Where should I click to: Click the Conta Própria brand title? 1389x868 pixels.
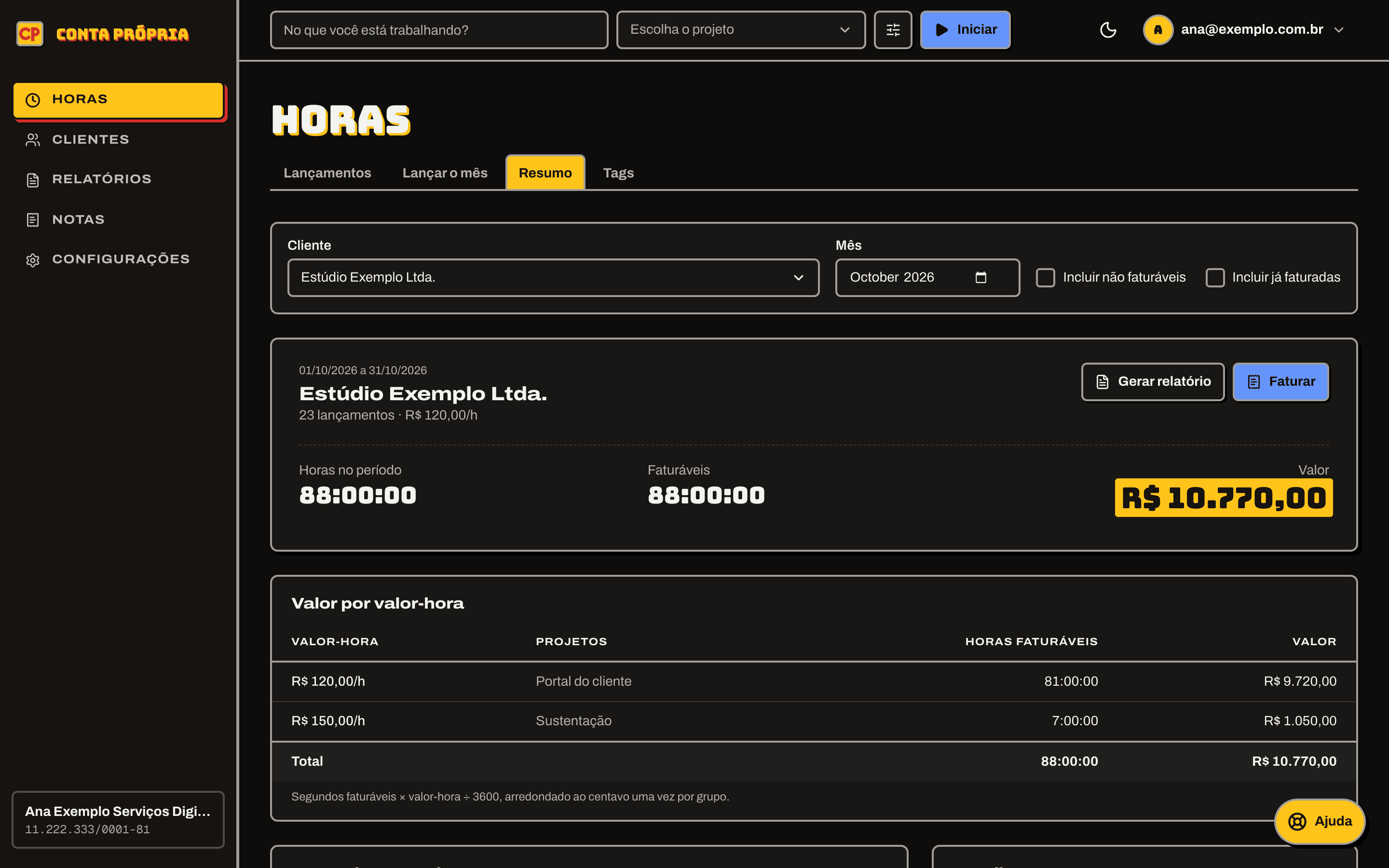click(x=122, y=34)
